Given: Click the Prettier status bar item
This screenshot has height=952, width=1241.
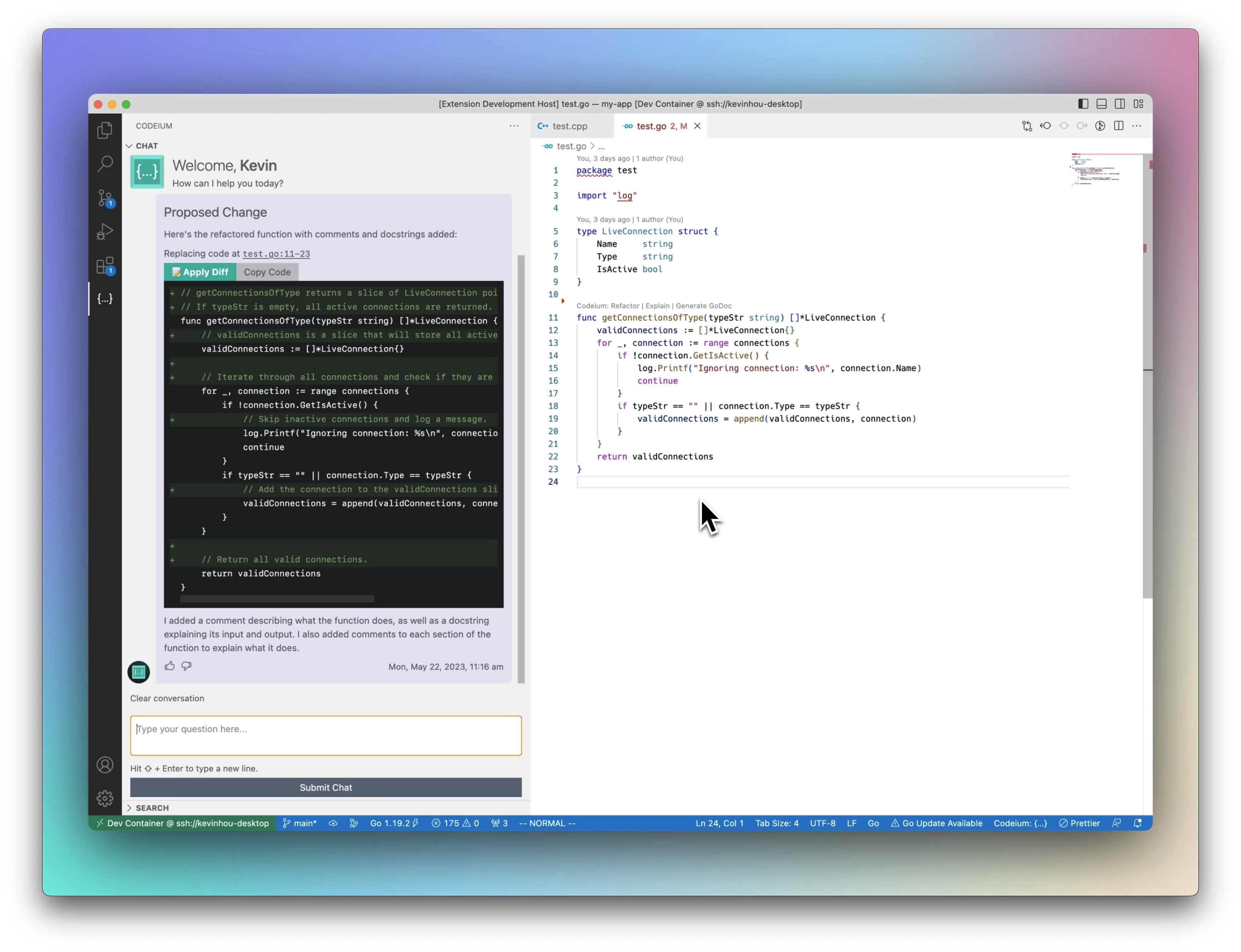Looking at the screenshot, I should click(1079, 823).
